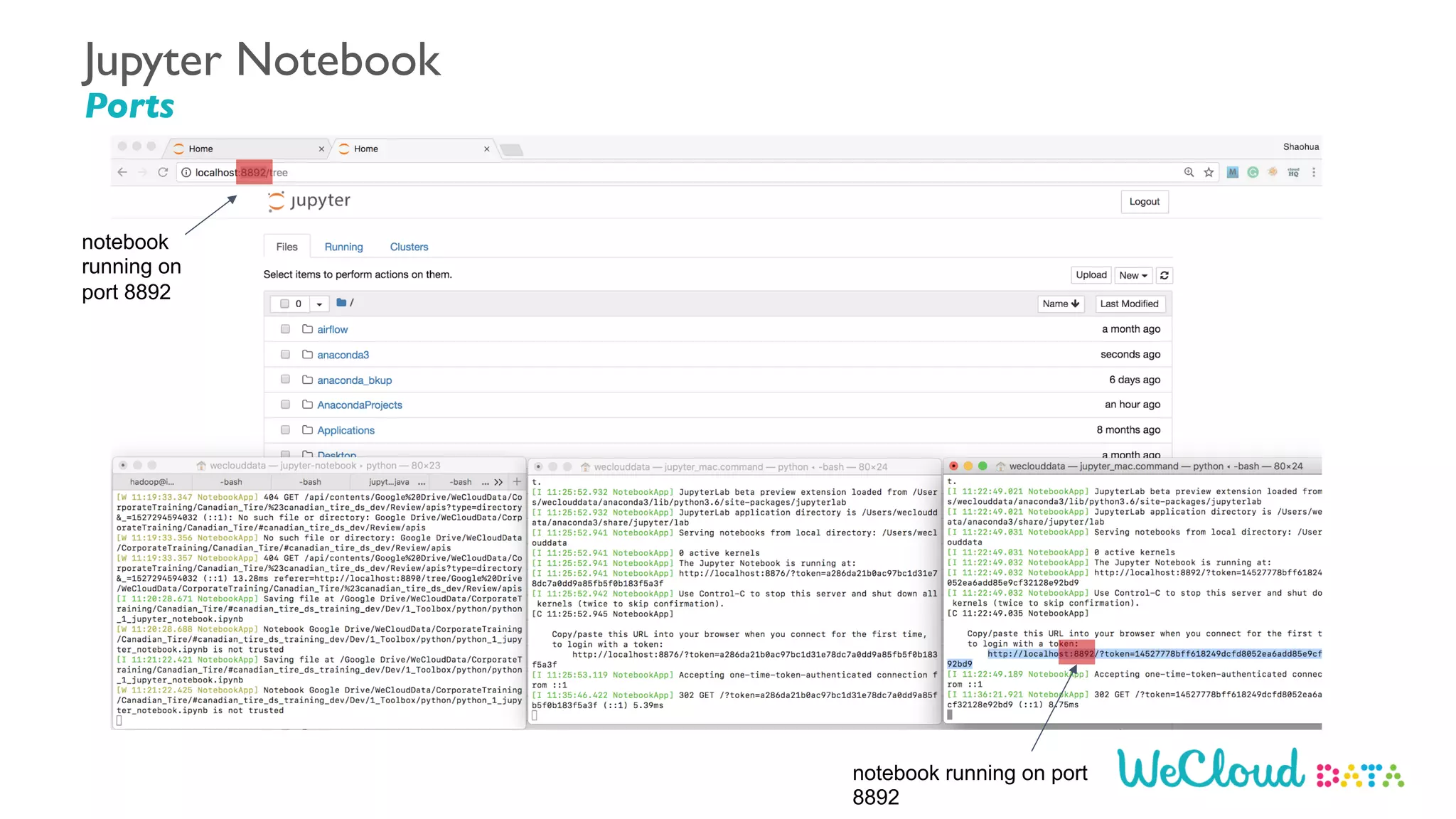The height and width of the screenshot is (819, 1456).
Task: Check the box for airflow
Action: 285,328
